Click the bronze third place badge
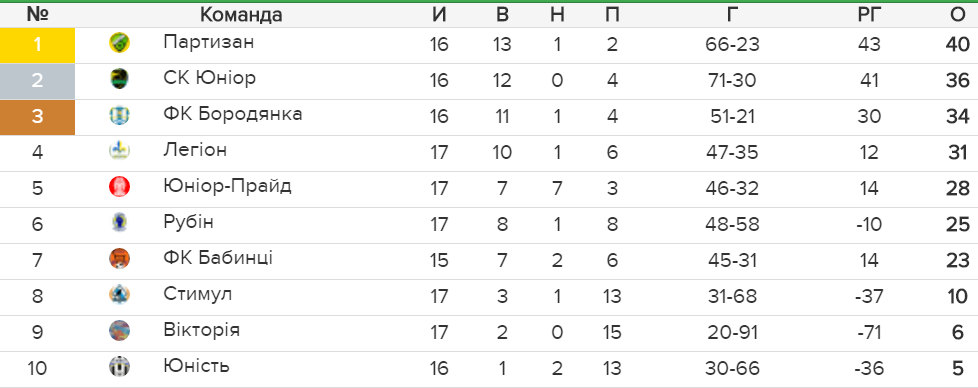978x388 pixels. (x=37, y=117)
